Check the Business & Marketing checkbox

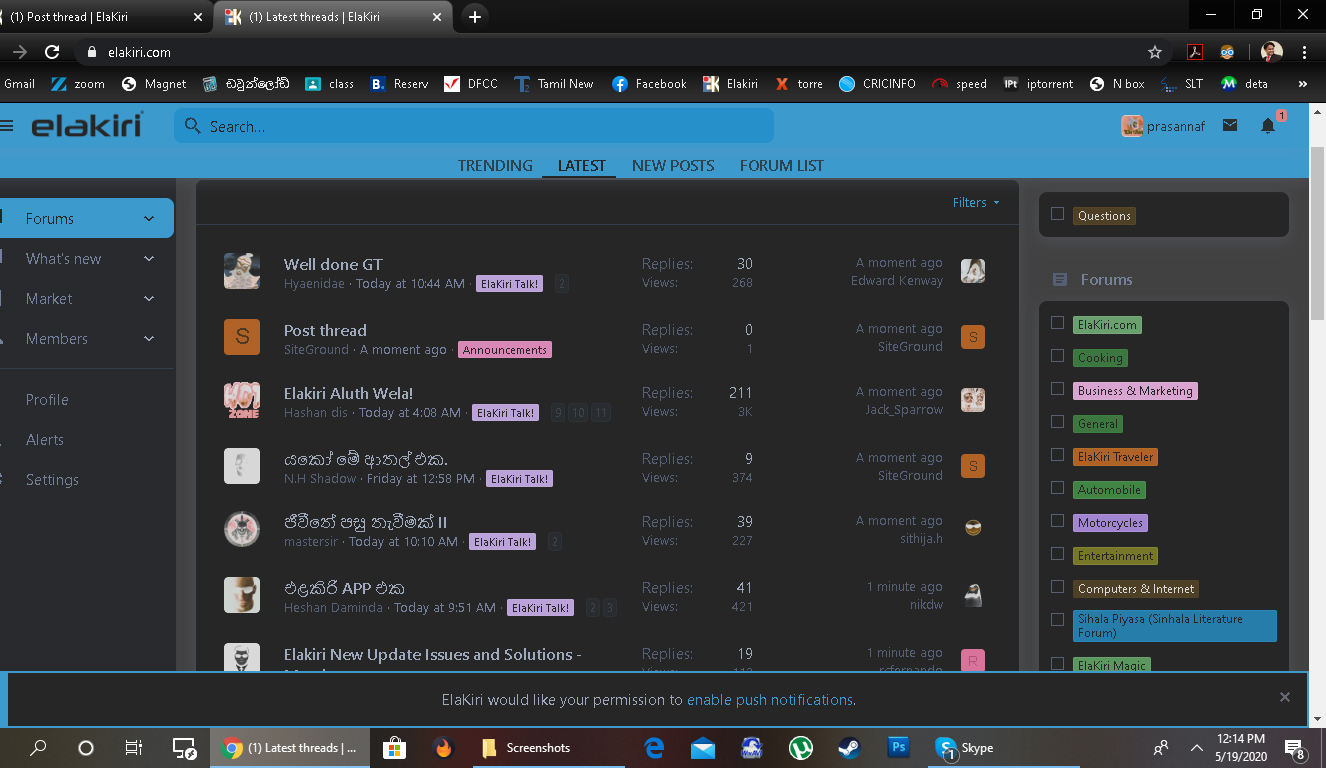click(x=1057, y=389)
